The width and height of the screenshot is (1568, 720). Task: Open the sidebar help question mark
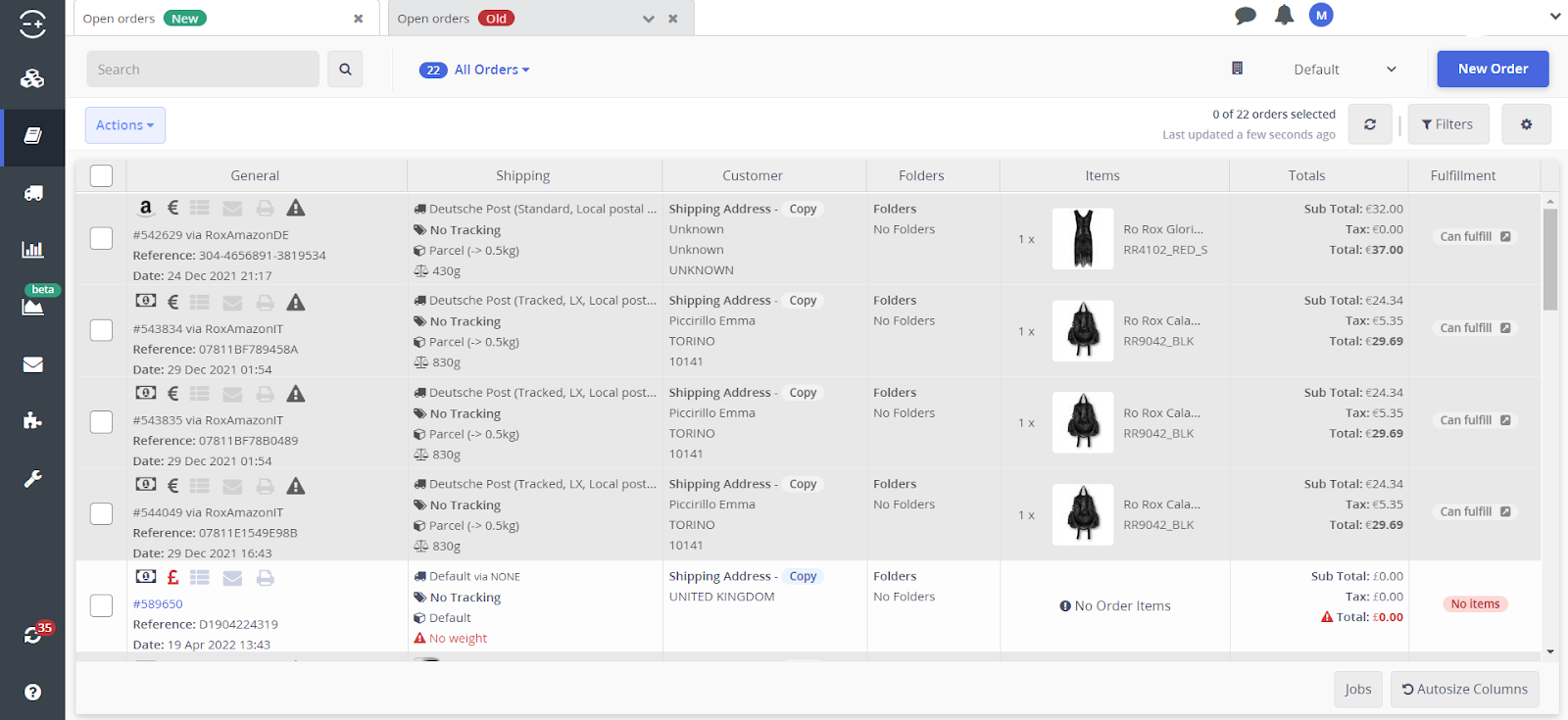32,693
